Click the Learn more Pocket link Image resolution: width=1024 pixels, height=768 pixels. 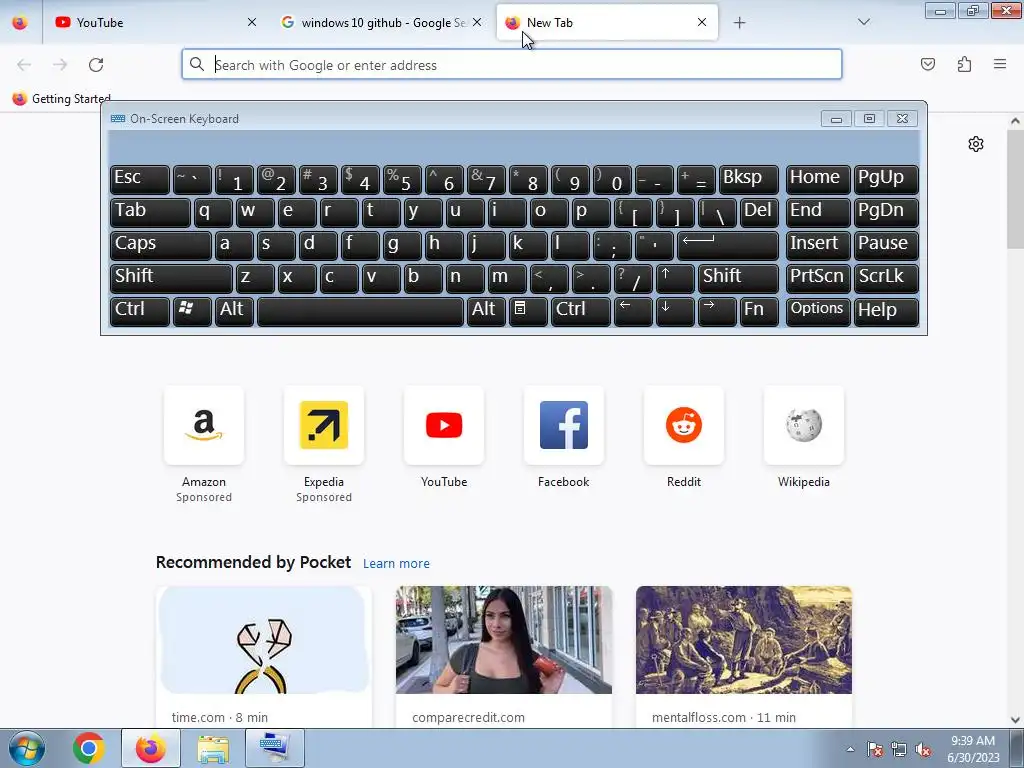click(x=396, y=564)
